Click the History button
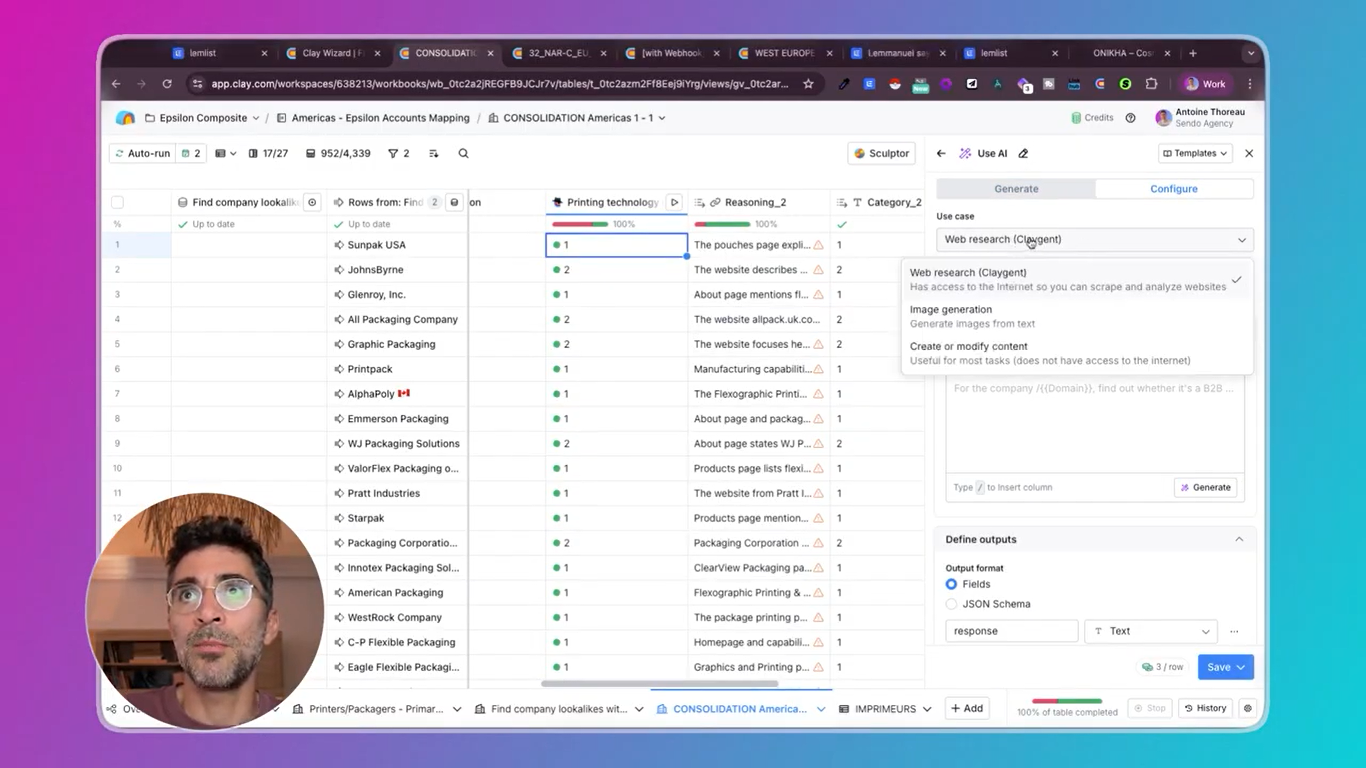1366x768 pixels. tap(1205, 708)
